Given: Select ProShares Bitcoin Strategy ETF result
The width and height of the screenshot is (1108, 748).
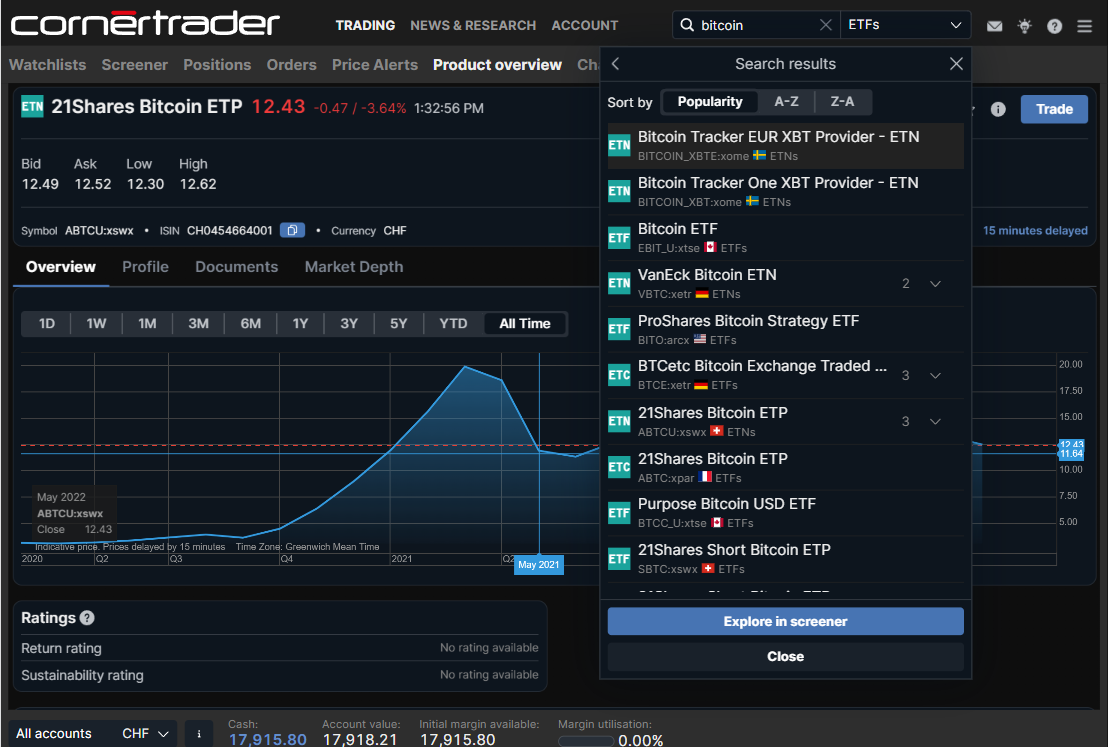Looking at the screenshot, I should pos(786,330).
